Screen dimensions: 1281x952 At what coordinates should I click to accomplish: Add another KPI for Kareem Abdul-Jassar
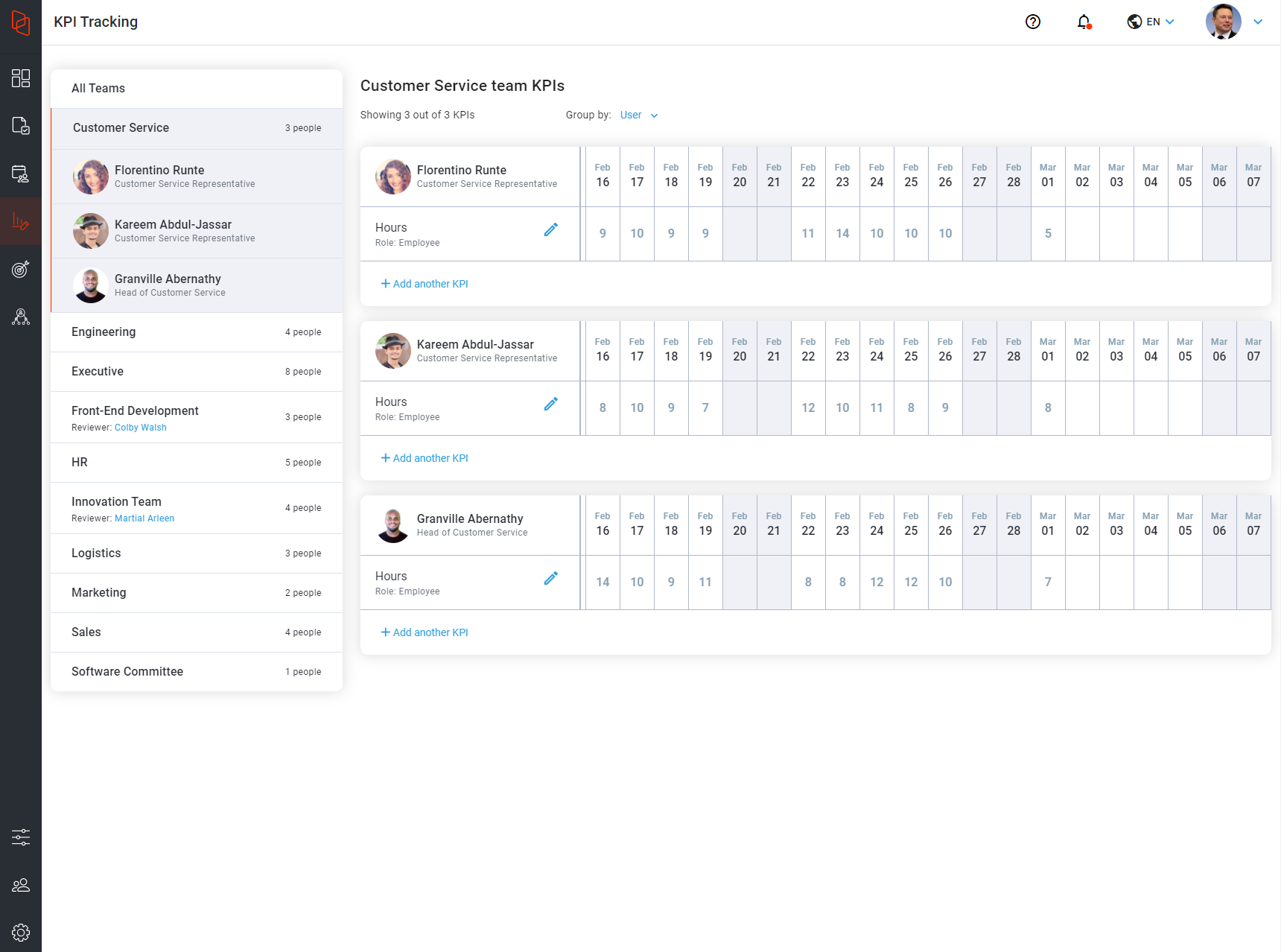pos(425,458)
